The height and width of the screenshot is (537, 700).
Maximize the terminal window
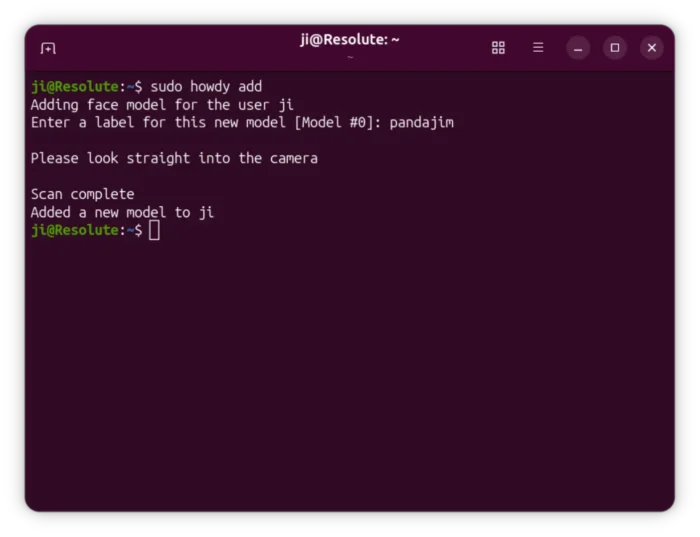click(x=615, y=48)
